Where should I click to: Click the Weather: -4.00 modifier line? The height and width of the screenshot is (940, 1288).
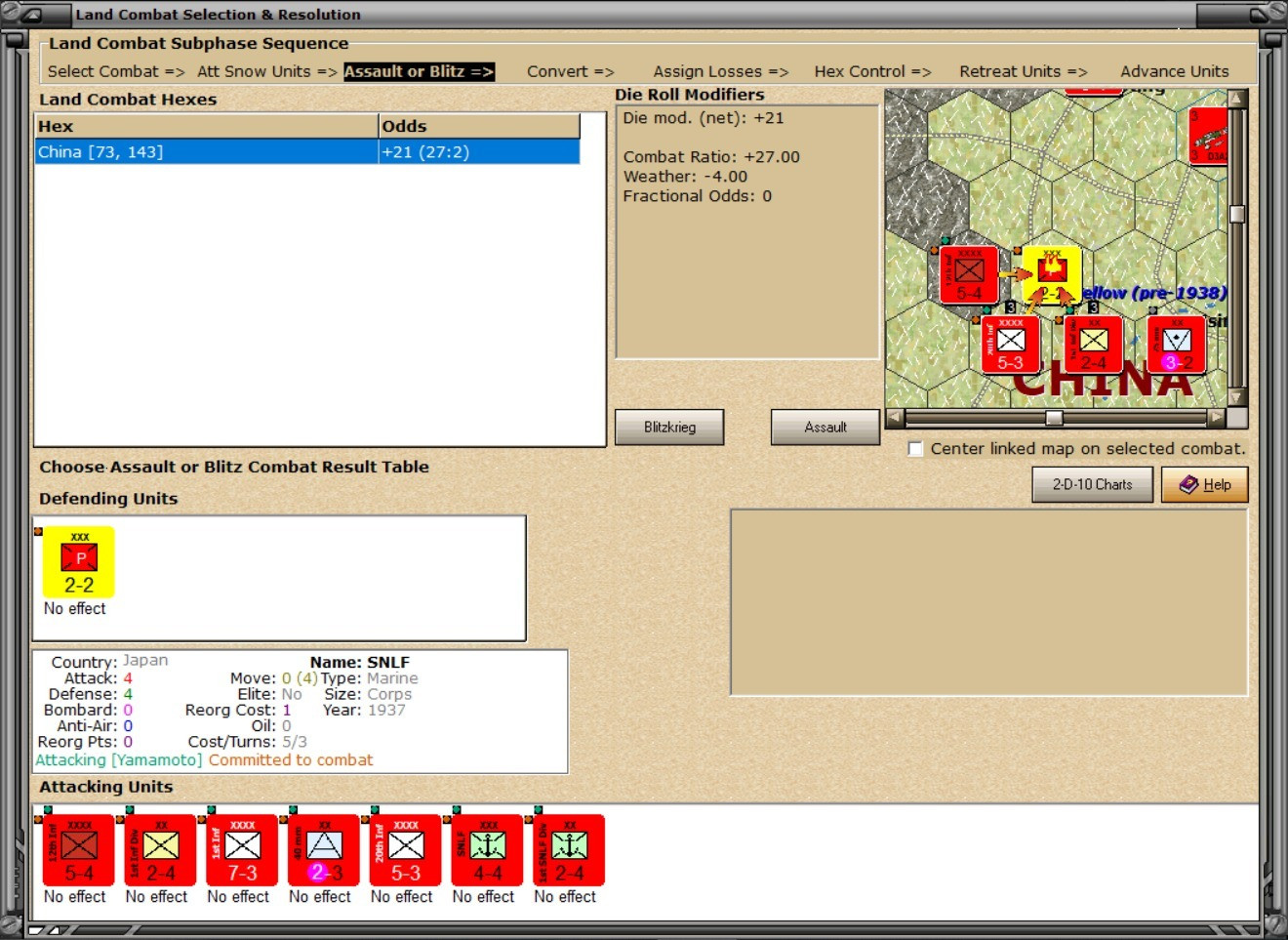[x=685, y=177]
